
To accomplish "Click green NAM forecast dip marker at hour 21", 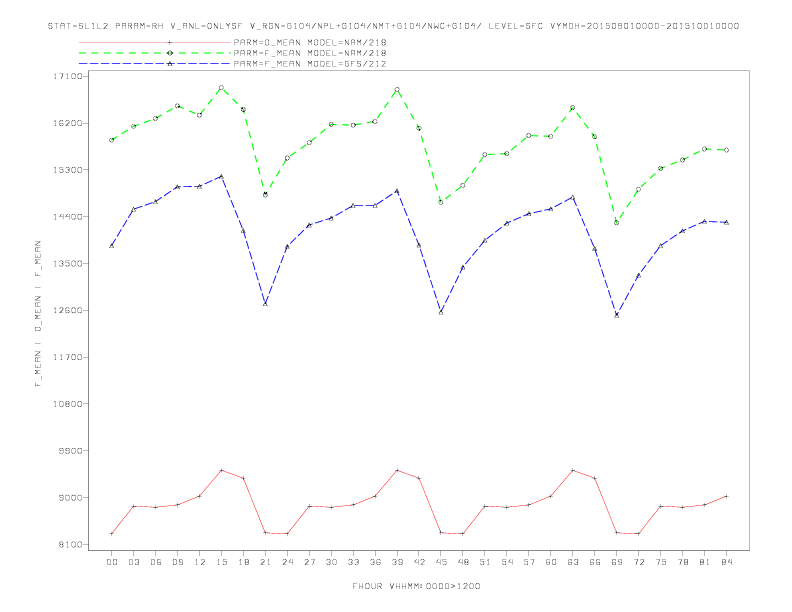I will 265,195.
